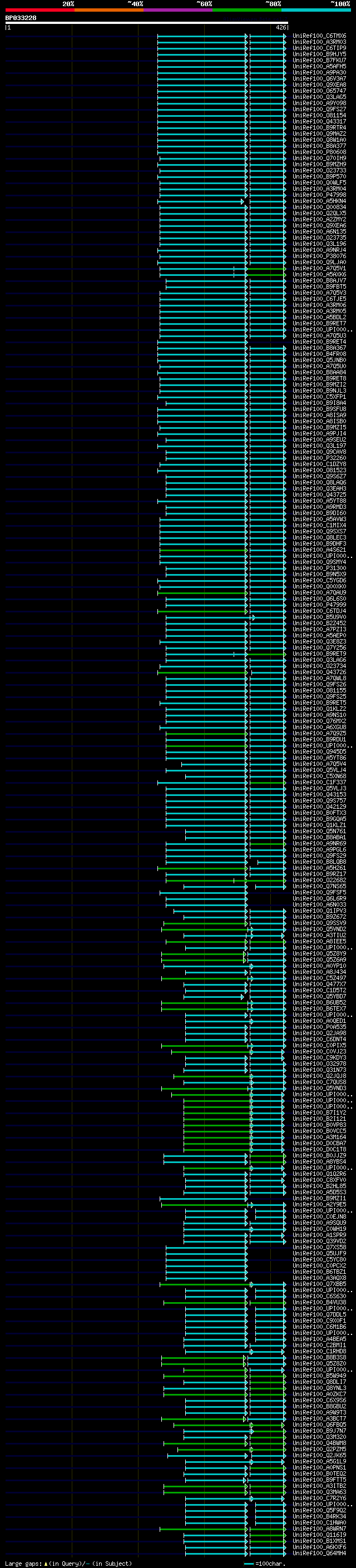
Task: Open hit UniRef100_O65747
Action: 319,91
